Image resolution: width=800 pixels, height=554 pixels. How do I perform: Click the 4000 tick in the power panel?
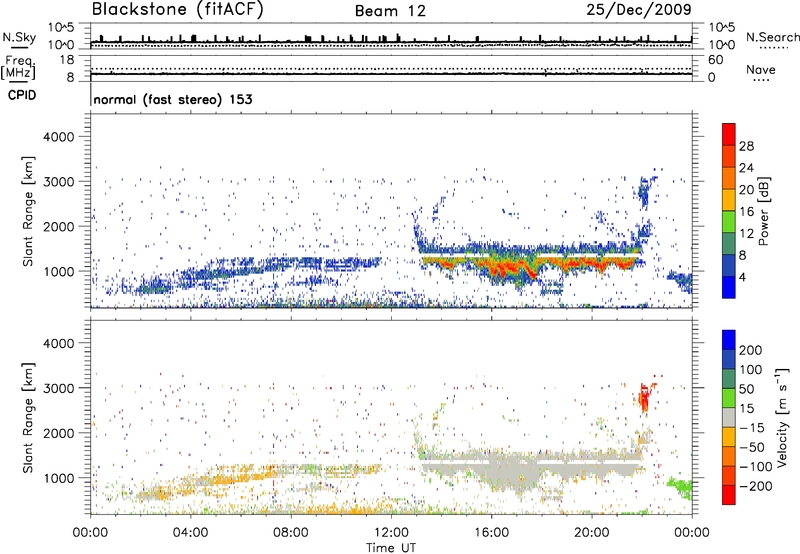pos(58,137)
